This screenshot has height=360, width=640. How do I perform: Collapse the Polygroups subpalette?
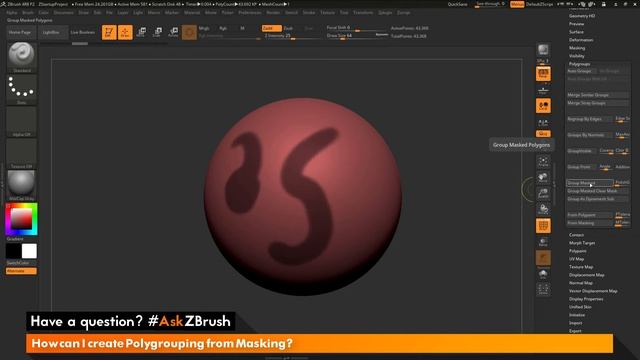pos(580,64)
